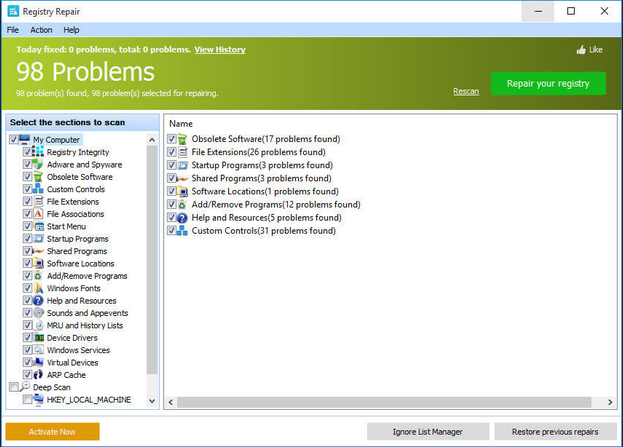Click the Software Locations folder icon in sidebar

pos(38,263)
